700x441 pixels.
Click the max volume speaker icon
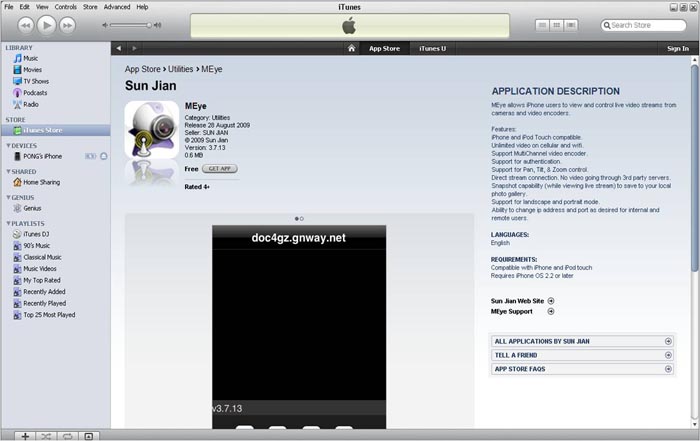pyautogui.click(x=157, y=25)
